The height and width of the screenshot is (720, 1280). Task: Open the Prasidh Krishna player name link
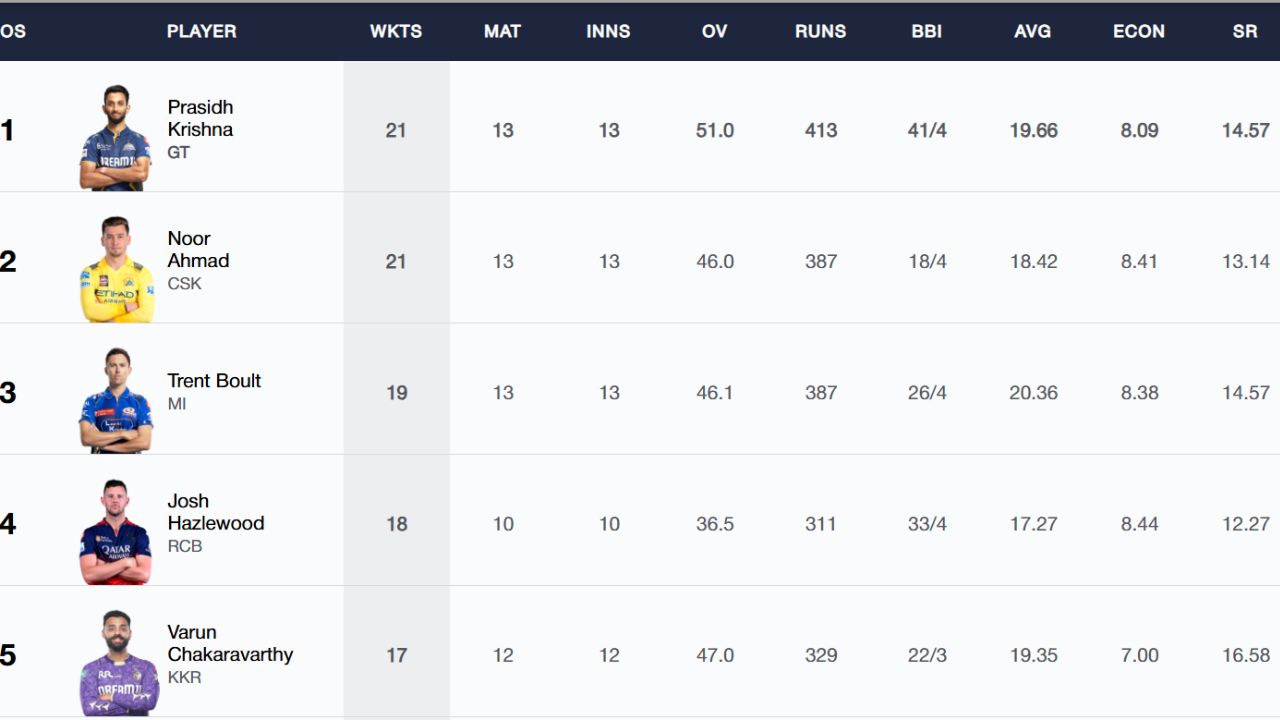point(200,118)
